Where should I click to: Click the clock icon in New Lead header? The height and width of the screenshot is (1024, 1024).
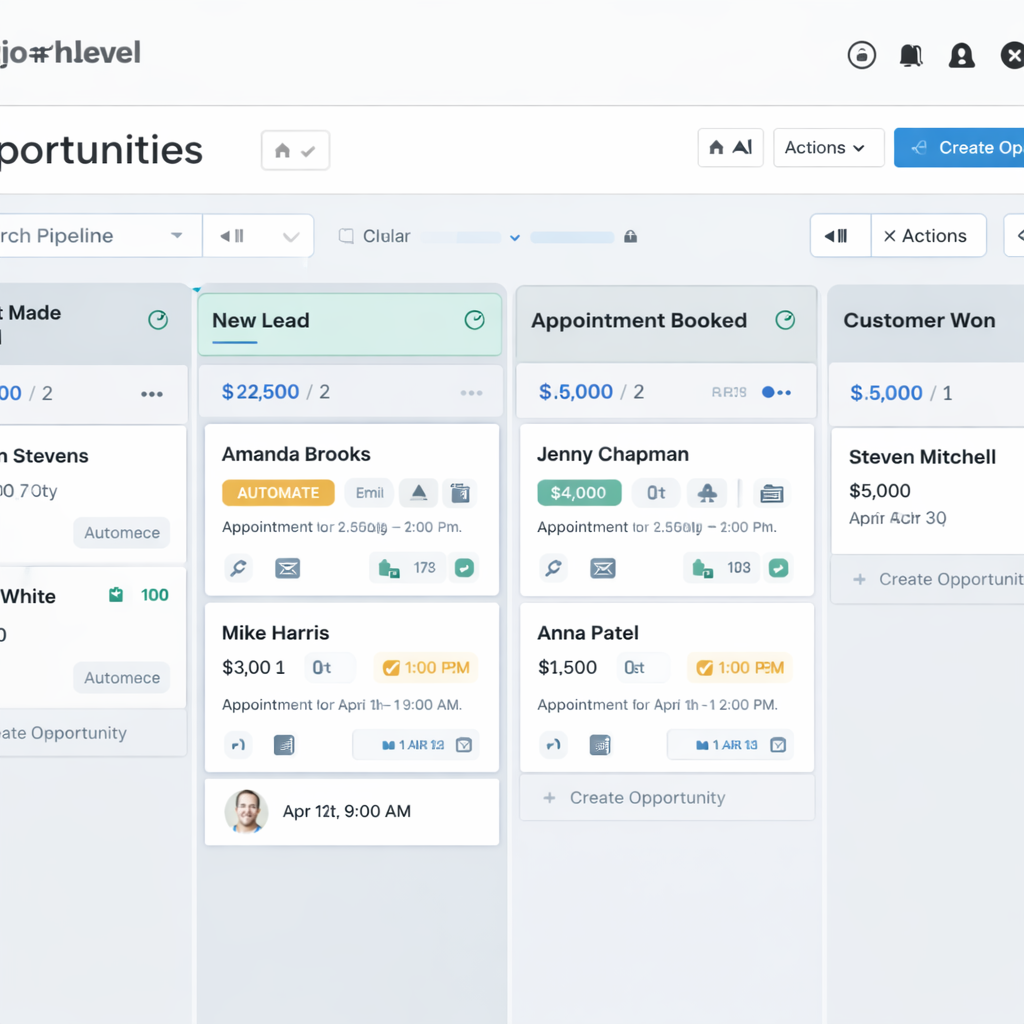(x=475, y=320)
